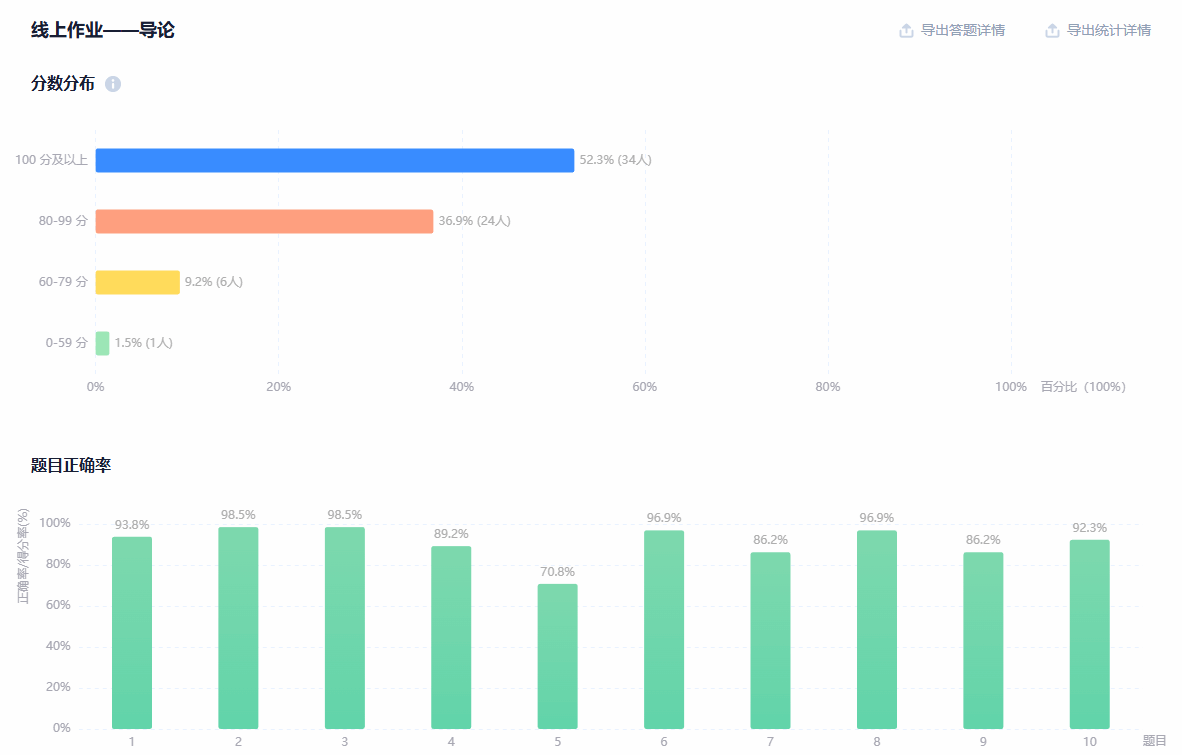1182x755 pixels.
Task: Click the info icon beside 分数分布
Action: [113, 84]
